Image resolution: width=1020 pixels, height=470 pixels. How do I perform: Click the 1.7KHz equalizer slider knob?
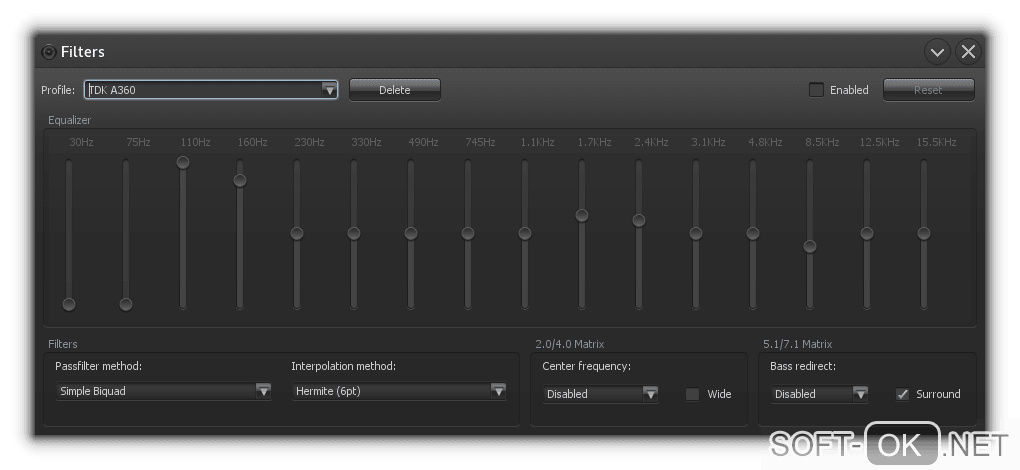pyautogui.click(x=582, y=215)
